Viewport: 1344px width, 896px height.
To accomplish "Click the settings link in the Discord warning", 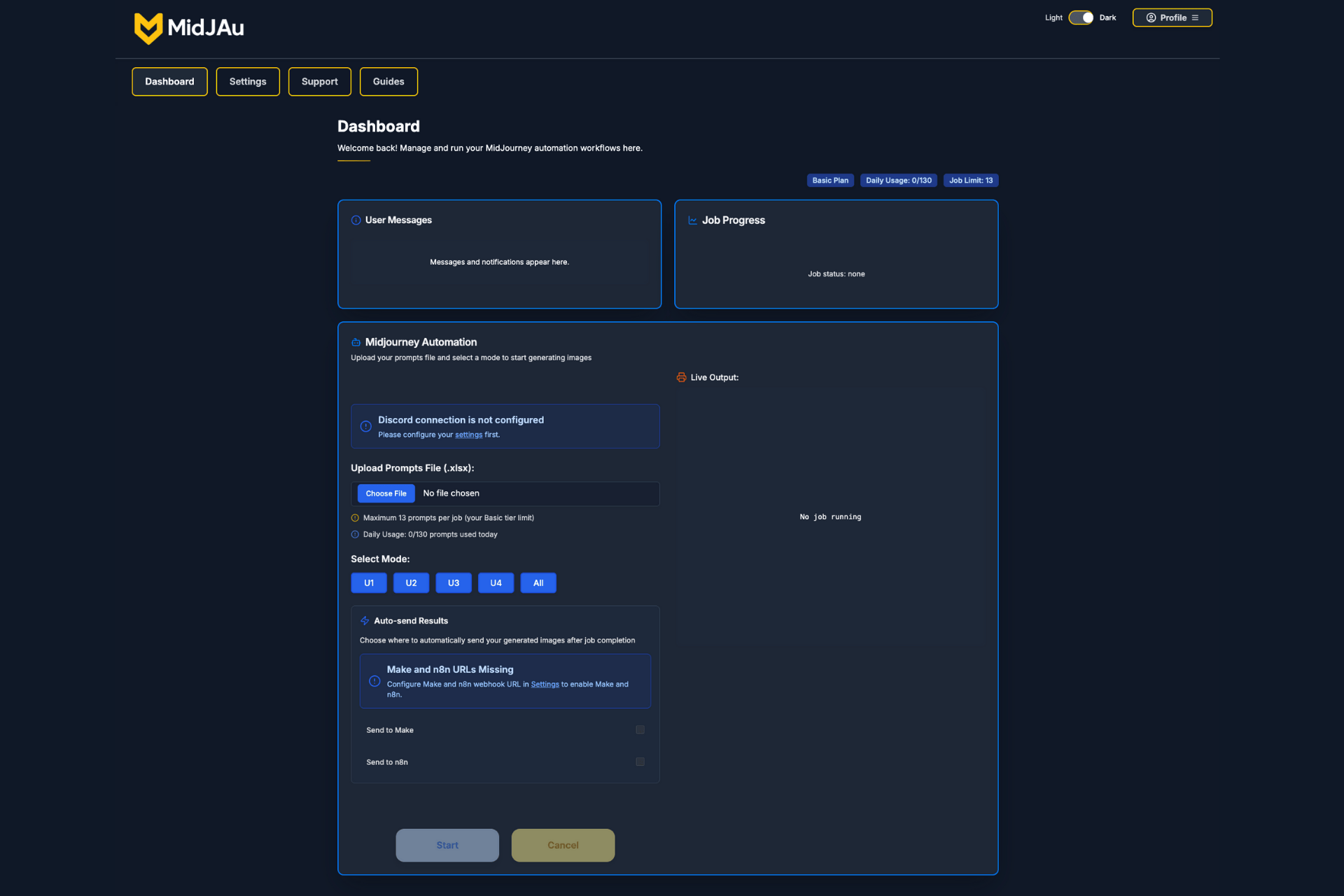I will click(x=468, y=434).
